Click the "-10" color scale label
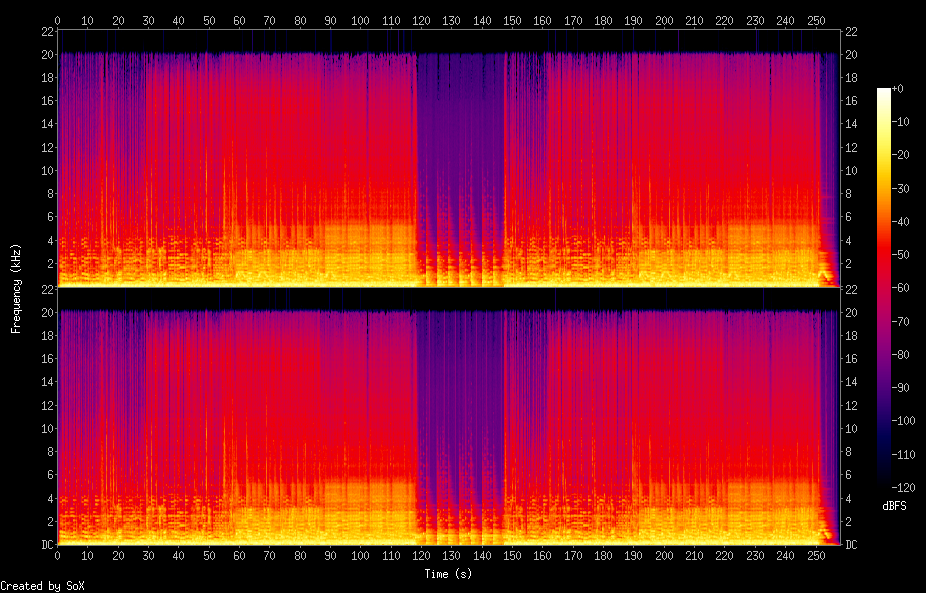This screenshot has height=593, width=926. pyautogui.click(x=899, y=122)
